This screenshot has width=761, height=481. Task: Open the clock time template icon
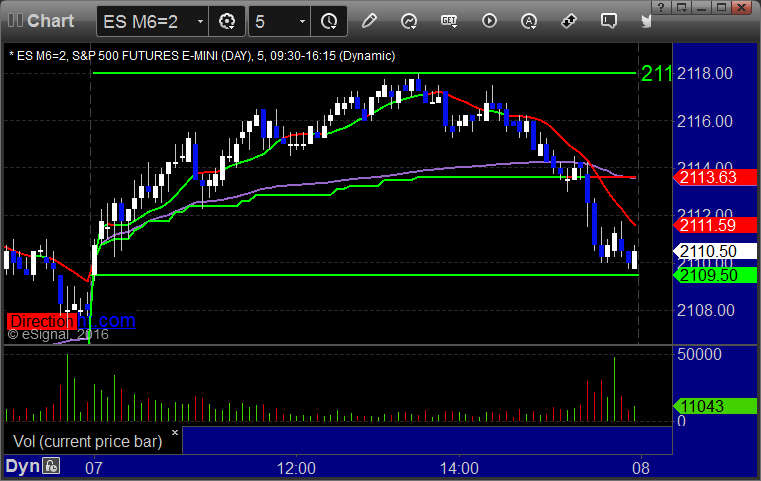pyautogui.click(x=329, y=21)
